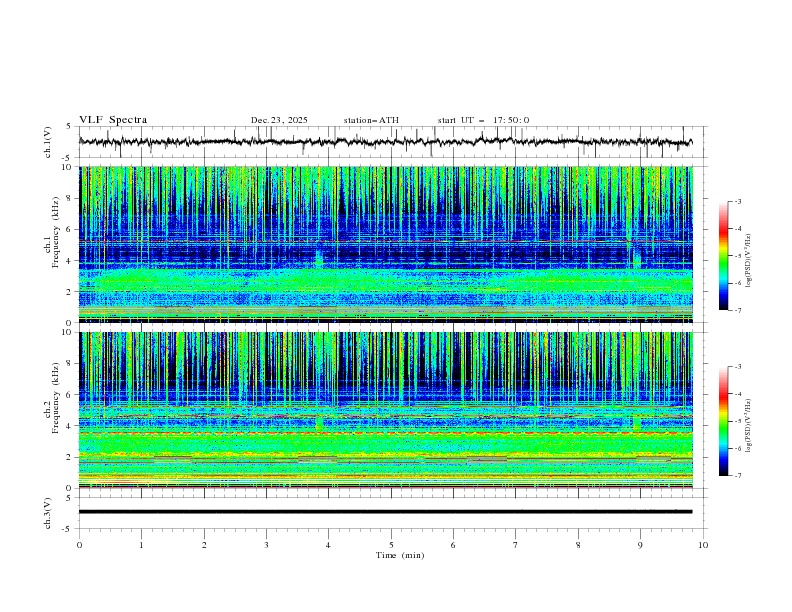Click time axis tick label '5'
Image resolution: width=792 pixels, height=612 pixels.
coord(391,545)
